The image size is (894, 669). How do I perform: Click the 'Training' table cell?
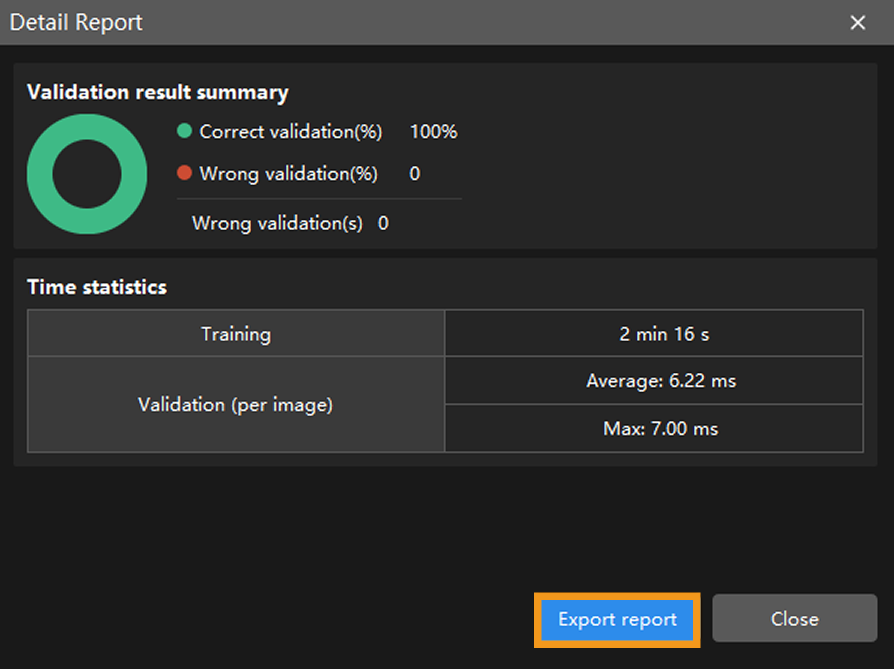[x=236, y=334]
